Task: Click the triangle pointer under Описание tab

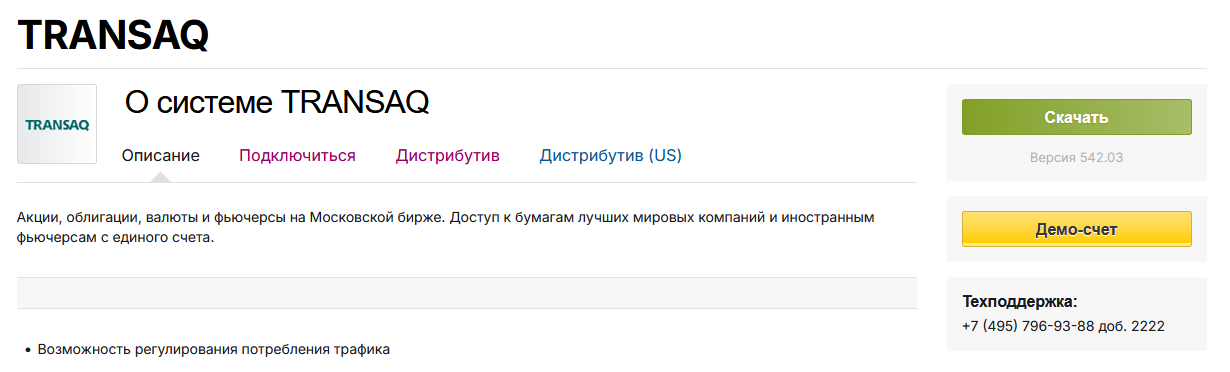Action: click(x=160, y=177)
